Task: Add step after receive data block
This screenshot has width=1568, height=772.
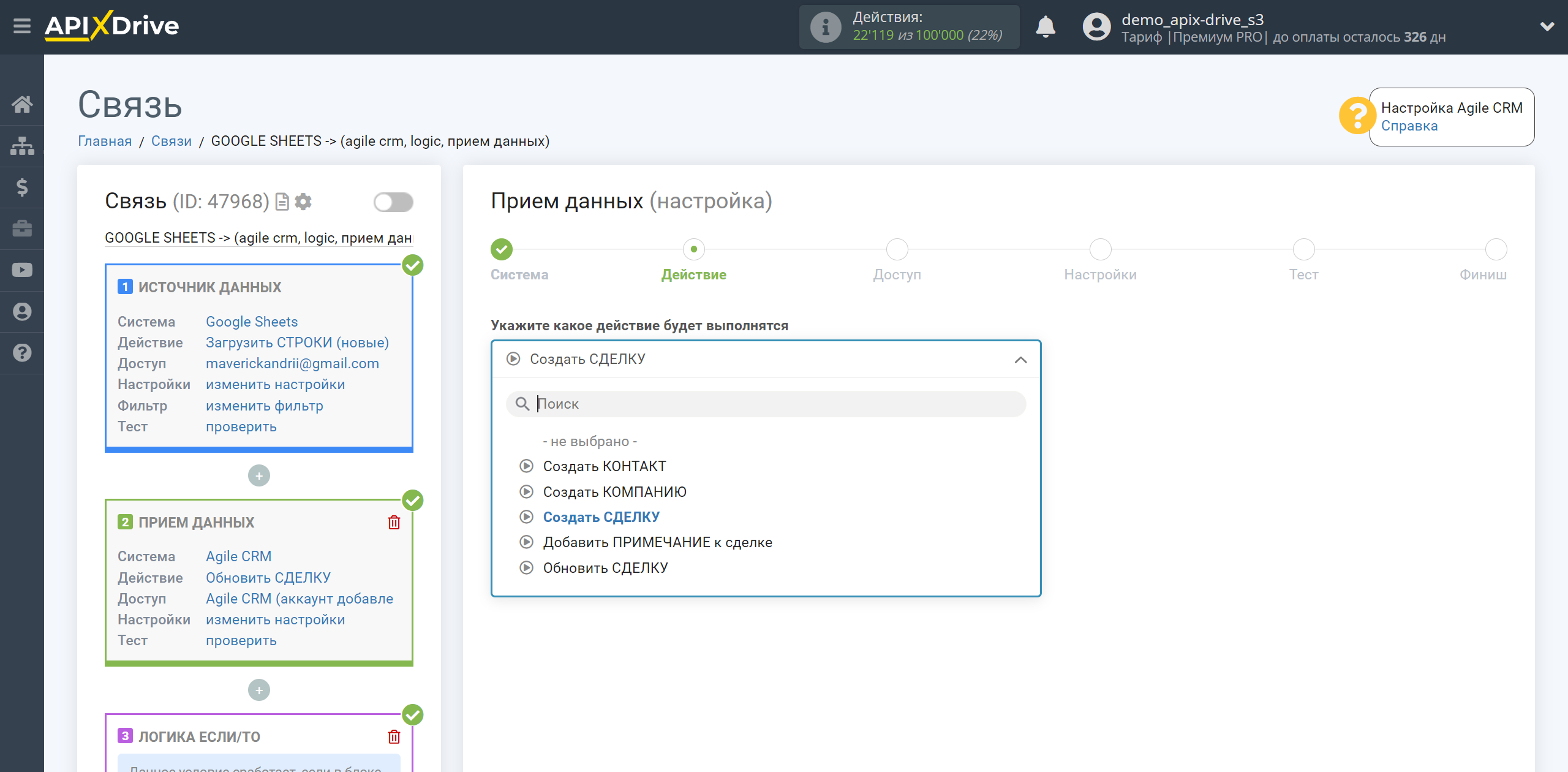Action: pos(259,690)
